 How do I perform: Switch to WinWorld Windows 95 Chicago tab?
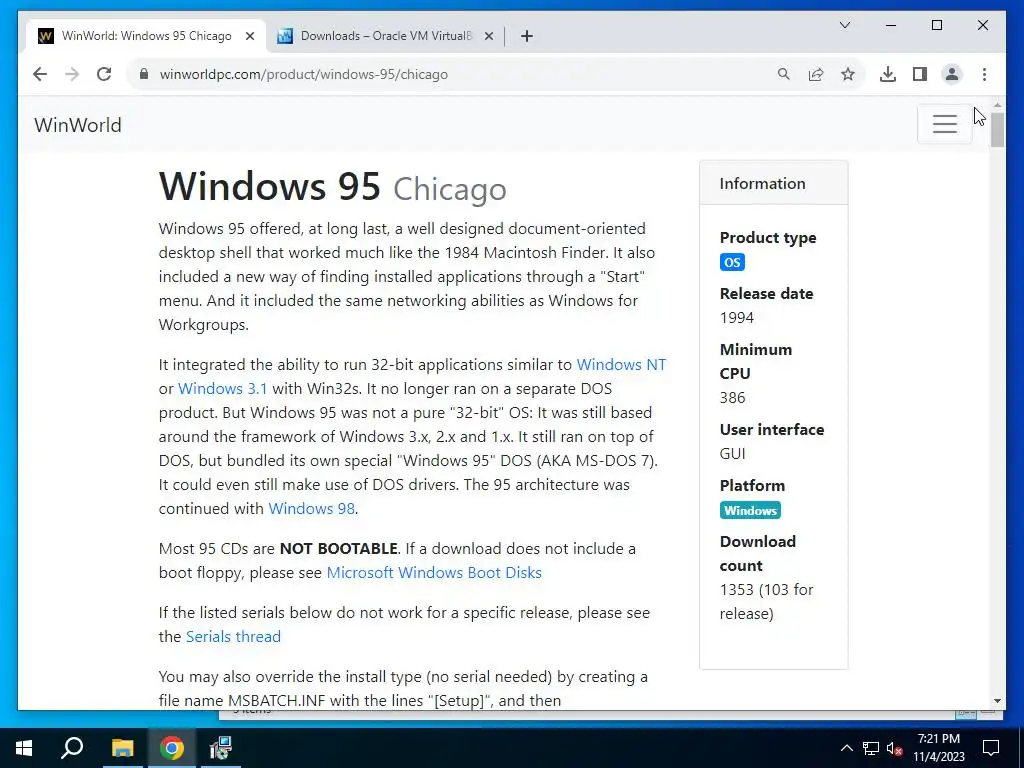pyautogui.click(x=146, y=36)
